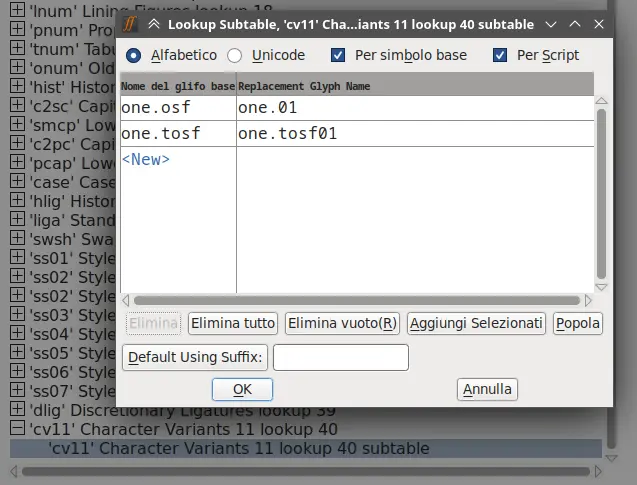Toggle the Per simbolo base checkbox
The height and width of the screenshot is (485, 637).
338,55
